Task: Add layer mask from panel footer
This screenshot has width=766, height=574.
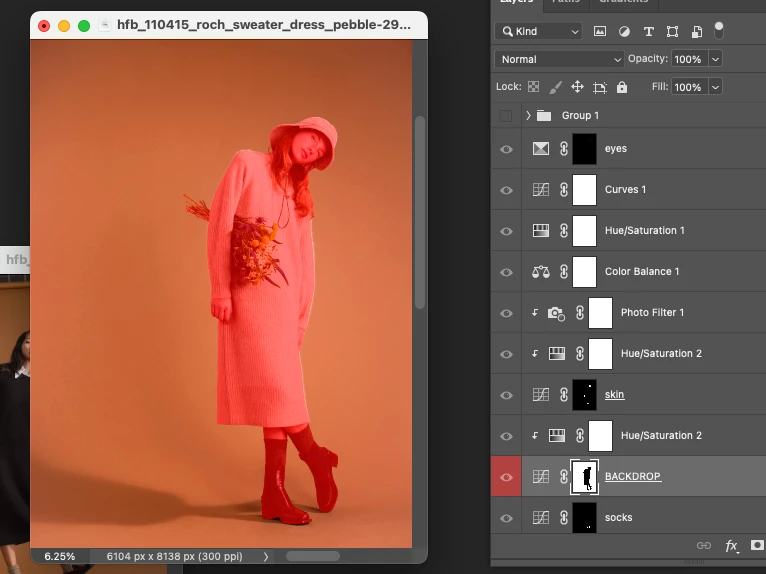Action: (x=757, y=545)
